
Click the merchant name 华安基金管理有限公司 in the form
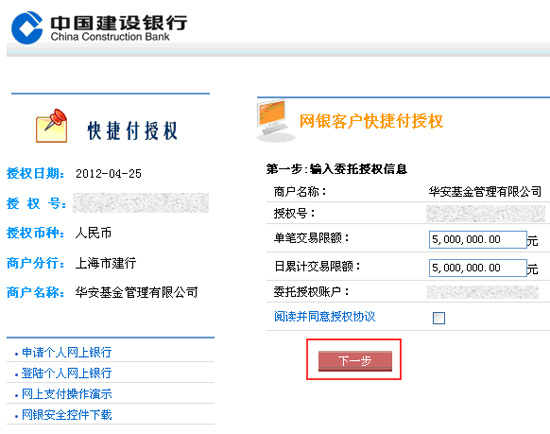click(x=485, y=192)
